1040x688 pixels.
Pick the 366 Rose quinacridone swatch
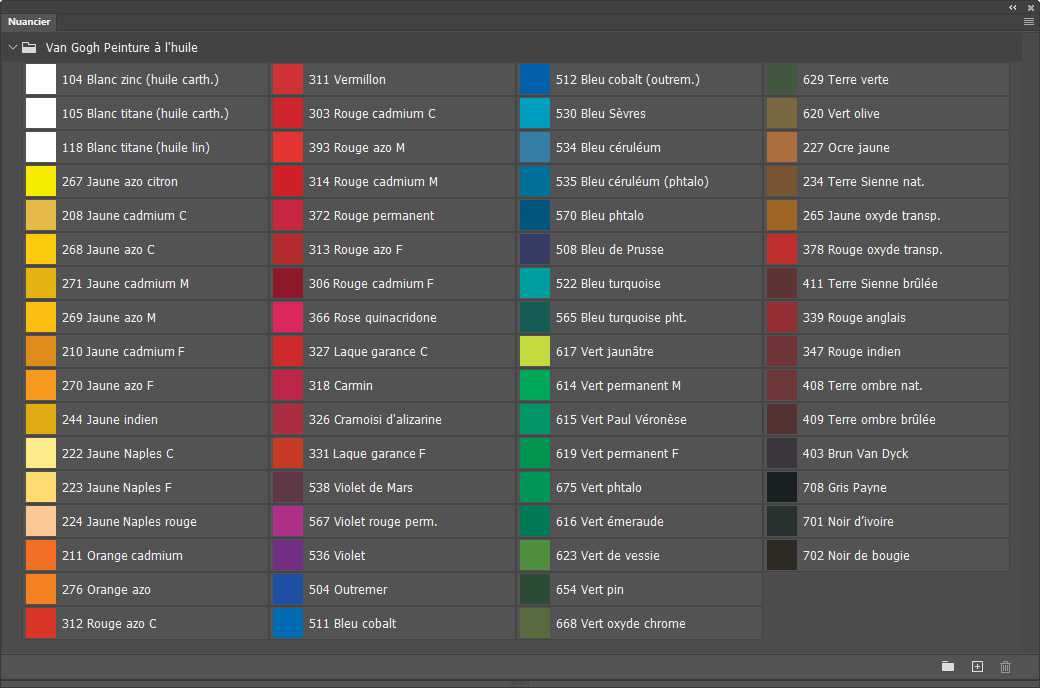pyautogui.click(x=393, y=318)
